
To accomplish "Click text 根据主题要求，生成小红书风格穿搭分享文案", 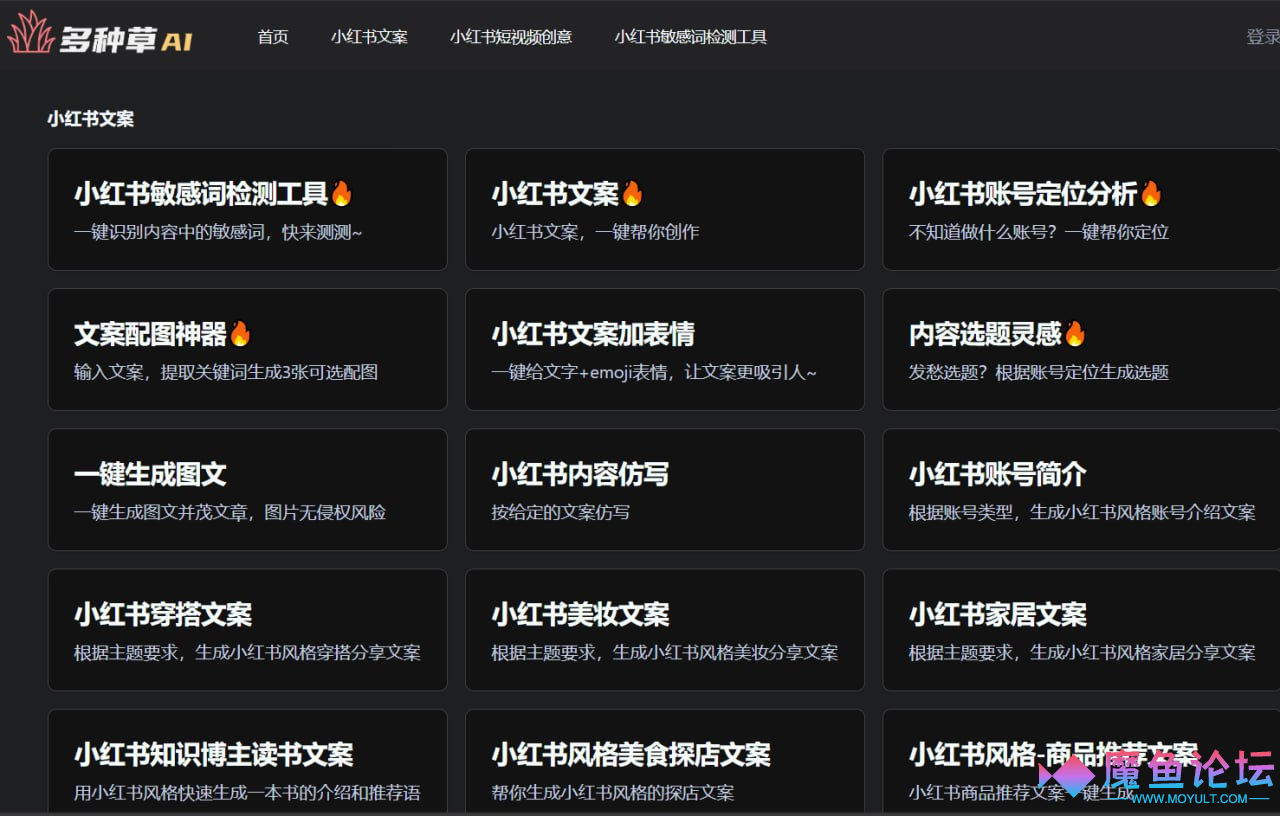I will point(247,652).
